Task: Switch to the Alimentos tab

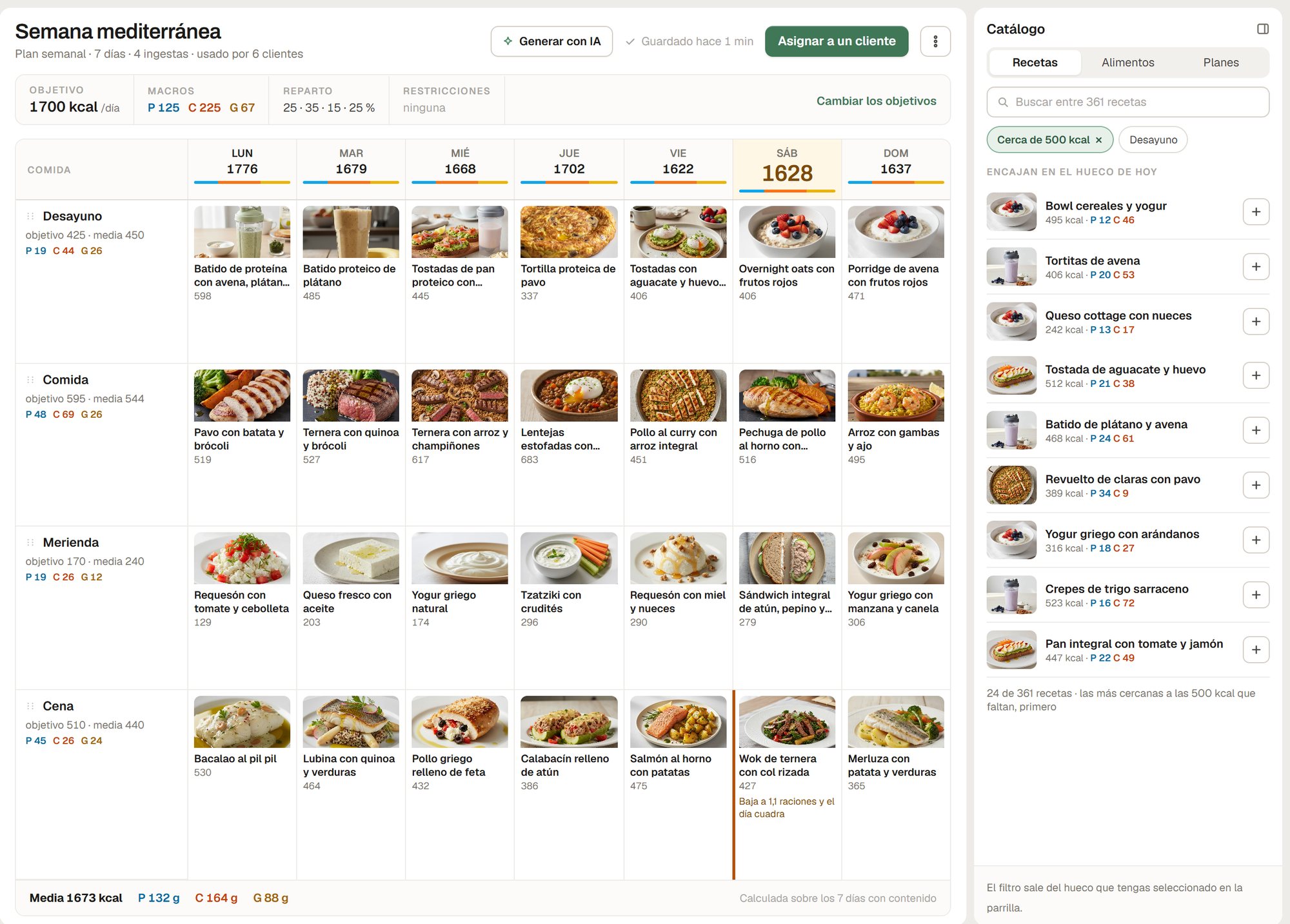Action: tap(1127, 63)
